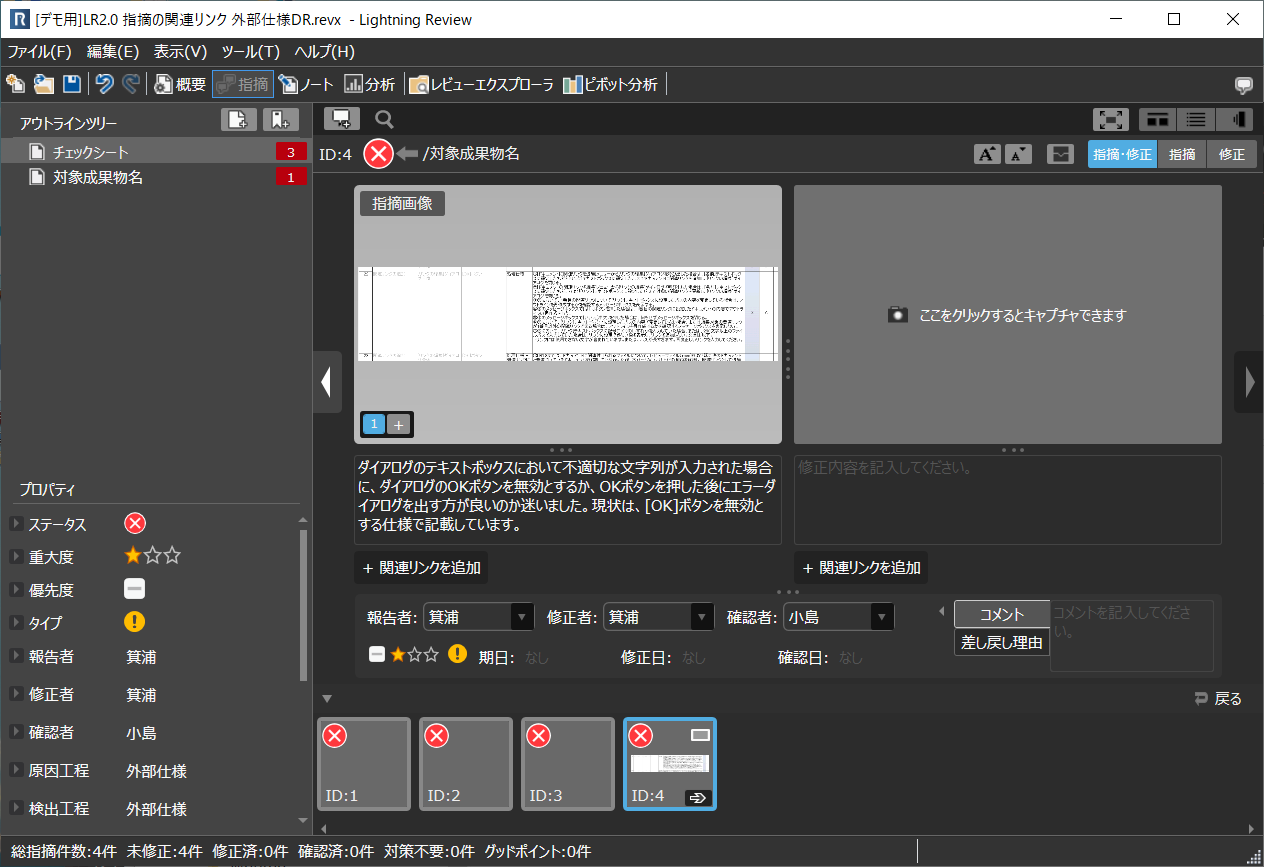The height and width of the screenshot is (867, 1264).
Task: Select the ID:2 issue thumbnail
Action: point(466,764)
